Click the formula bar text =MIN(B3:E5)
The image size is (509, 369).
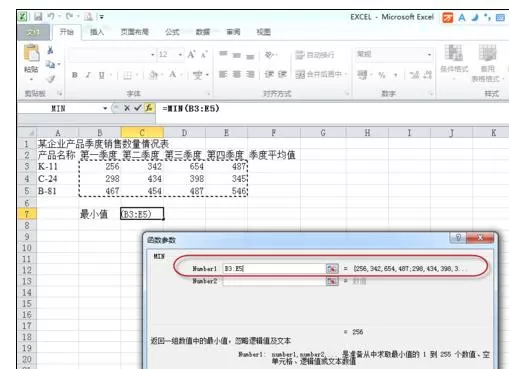(x=191, y=108)
